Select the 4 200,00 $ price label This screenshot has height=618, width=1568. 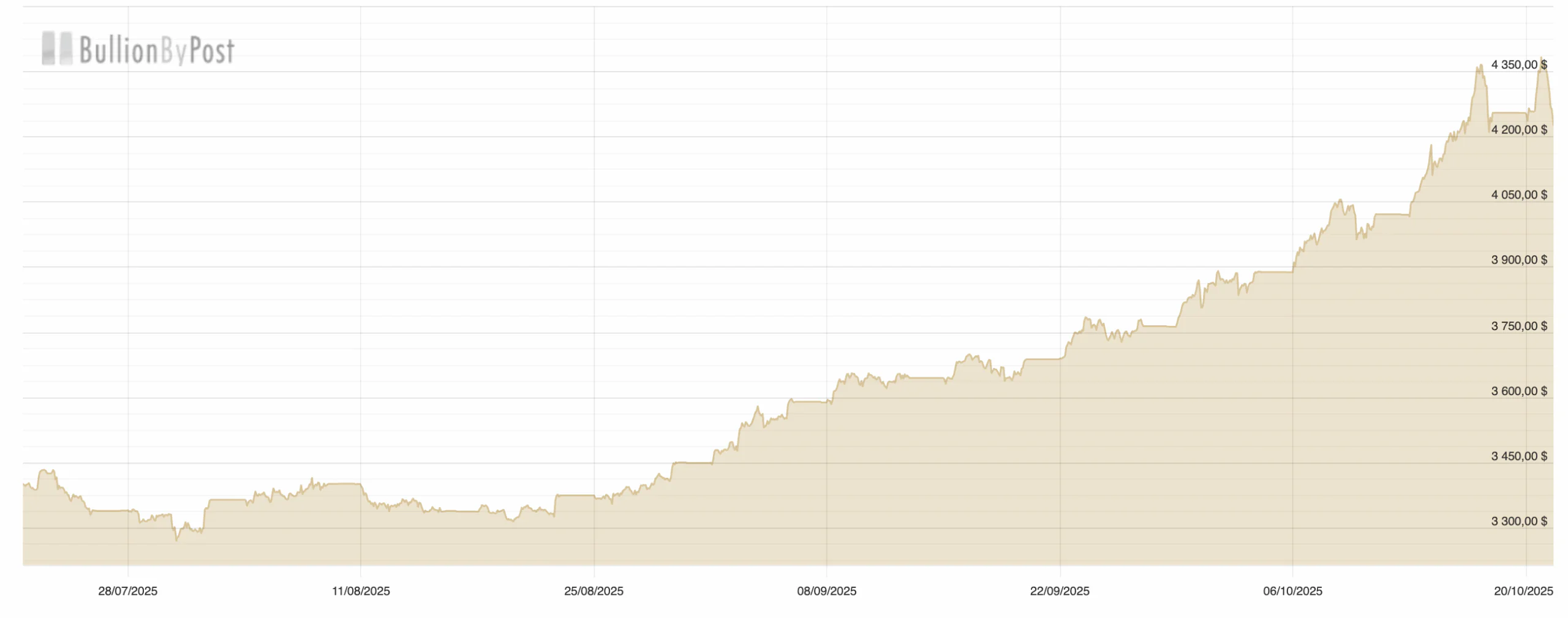(1519, 130)
